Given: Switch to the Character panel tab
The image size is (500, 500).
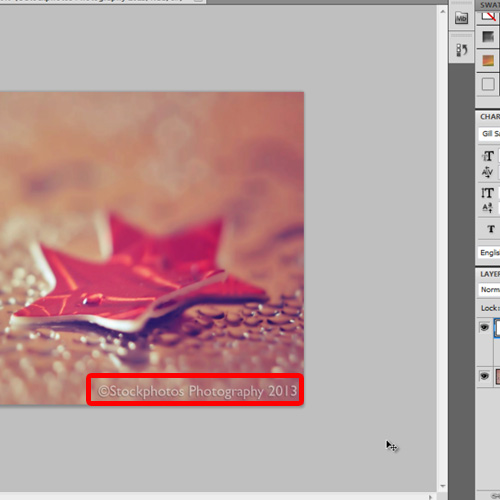Looking at the screenshot, I should (489, 117).
